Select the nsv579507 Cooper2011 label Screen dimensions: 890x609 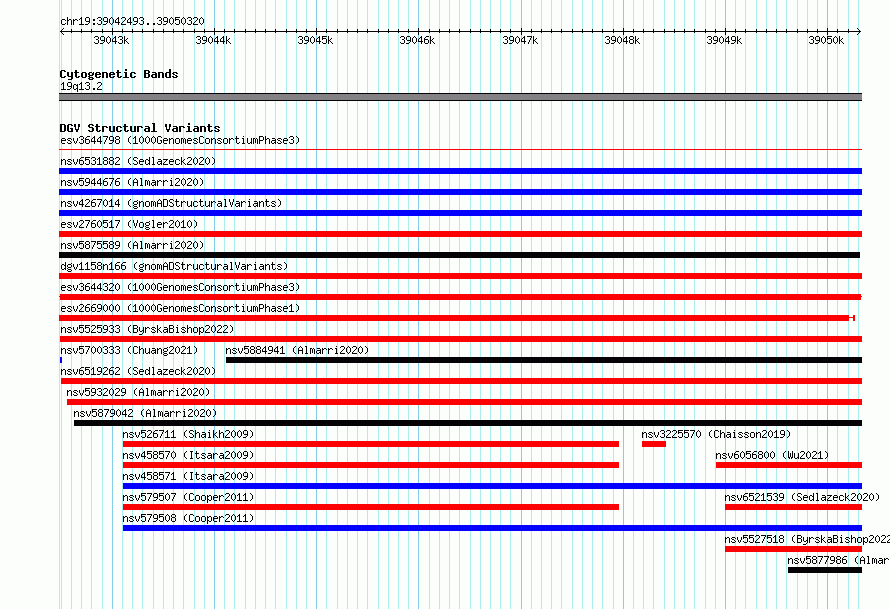(188, 497)
